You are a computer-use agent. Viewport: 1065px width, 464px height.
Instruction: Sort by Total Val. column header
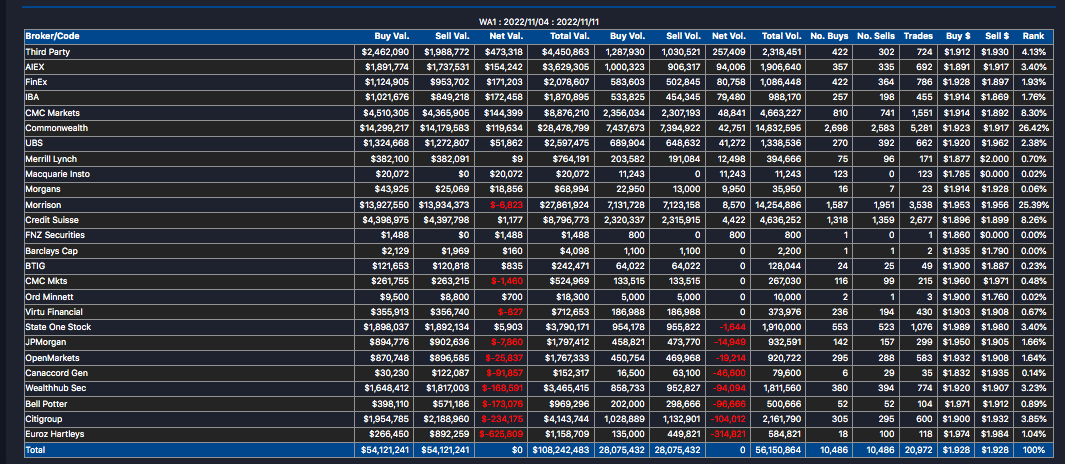(x=568, y=36)
